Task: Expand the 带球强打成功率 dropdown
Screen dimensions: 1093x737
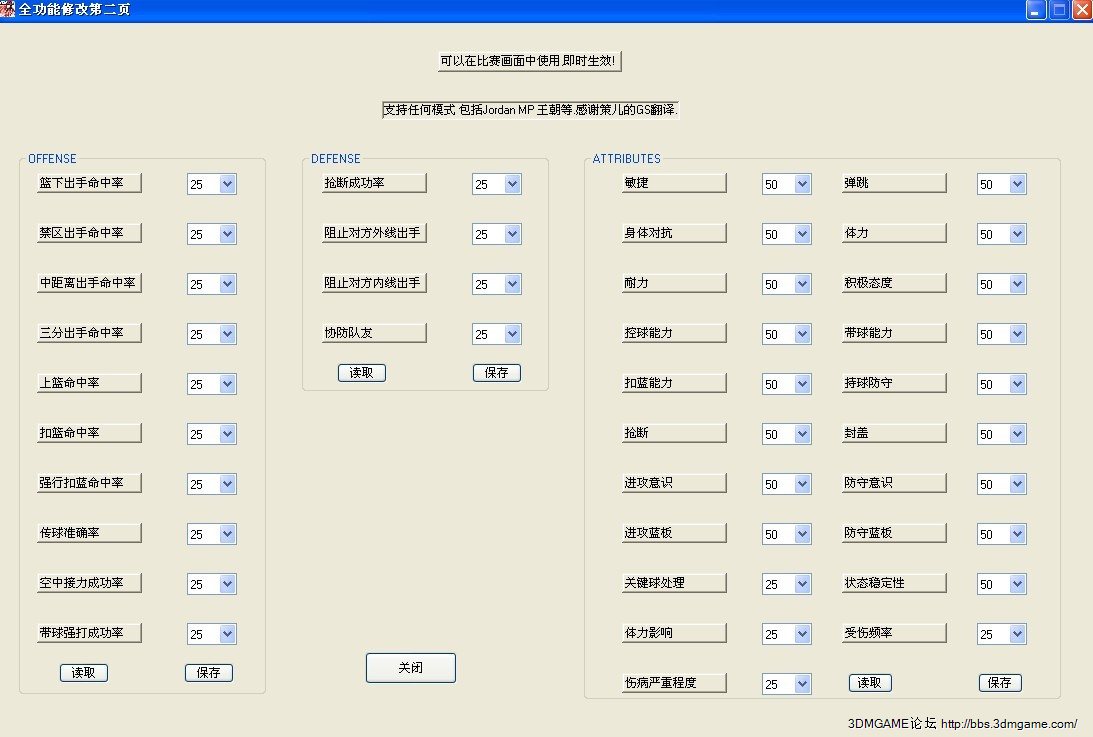Action: 227,634
